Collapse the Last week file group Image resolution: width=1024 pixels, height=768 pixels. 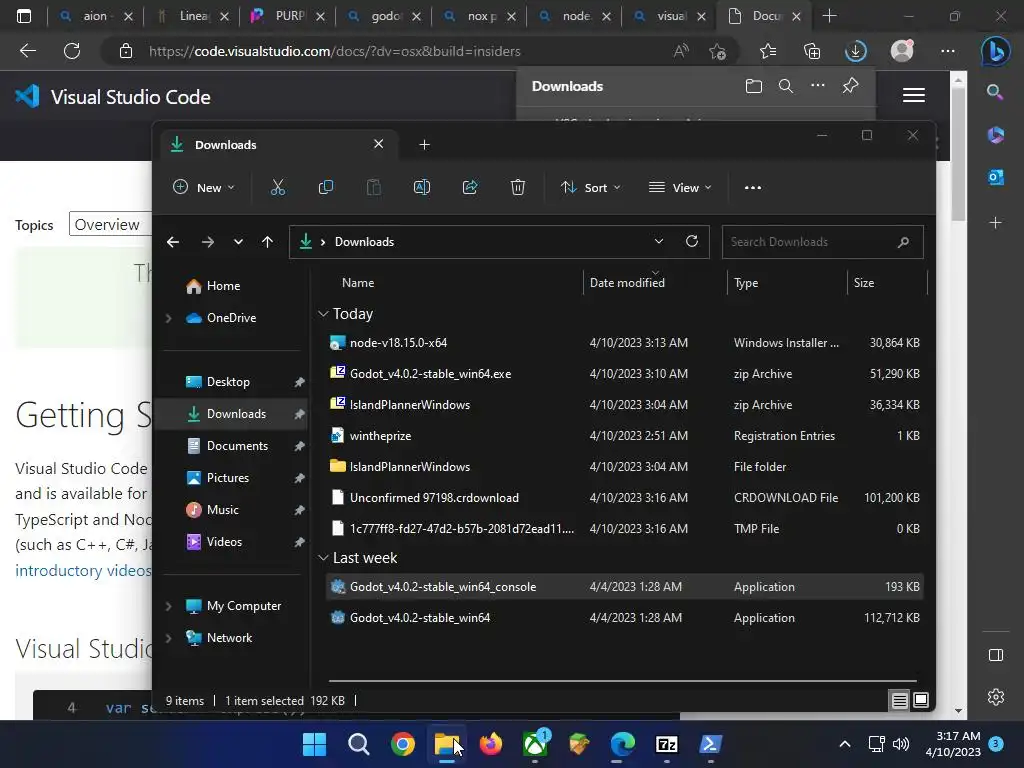pos(323,558)
